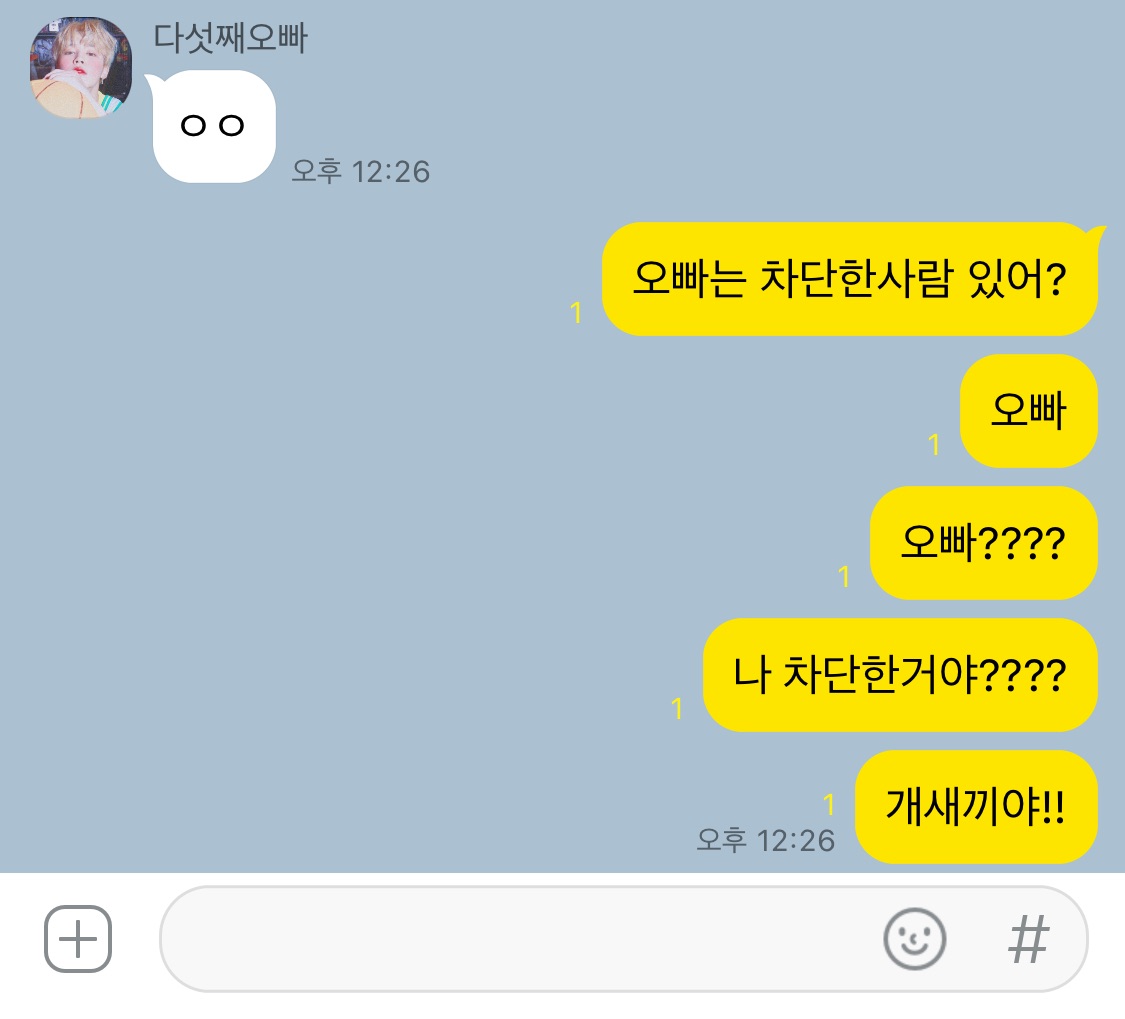The image size is (1125, 1019).
Task: Tap the sender name 다섯째오빠
Action: (x=230, y=38)
